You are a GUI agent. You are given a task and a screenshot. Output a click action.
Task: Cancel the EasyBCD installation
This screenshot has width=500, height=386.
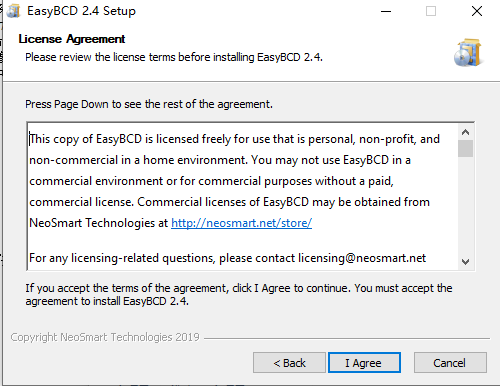[x=450, y=363]
